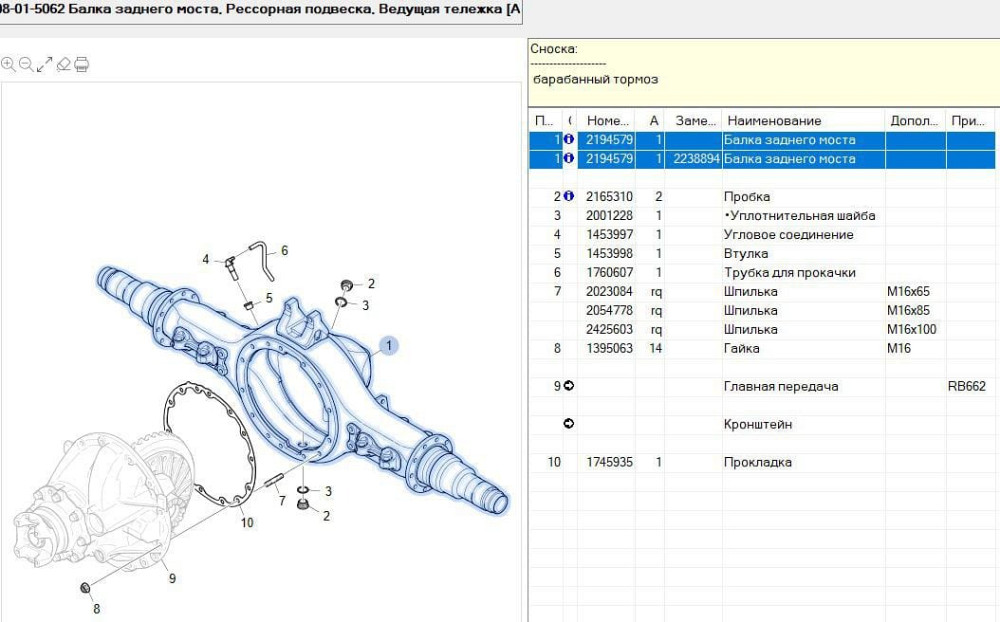Image resolution: width=1000 pixels, height=622 pixels.
Task: Open info icon for Пробка row
Action: 569,197
